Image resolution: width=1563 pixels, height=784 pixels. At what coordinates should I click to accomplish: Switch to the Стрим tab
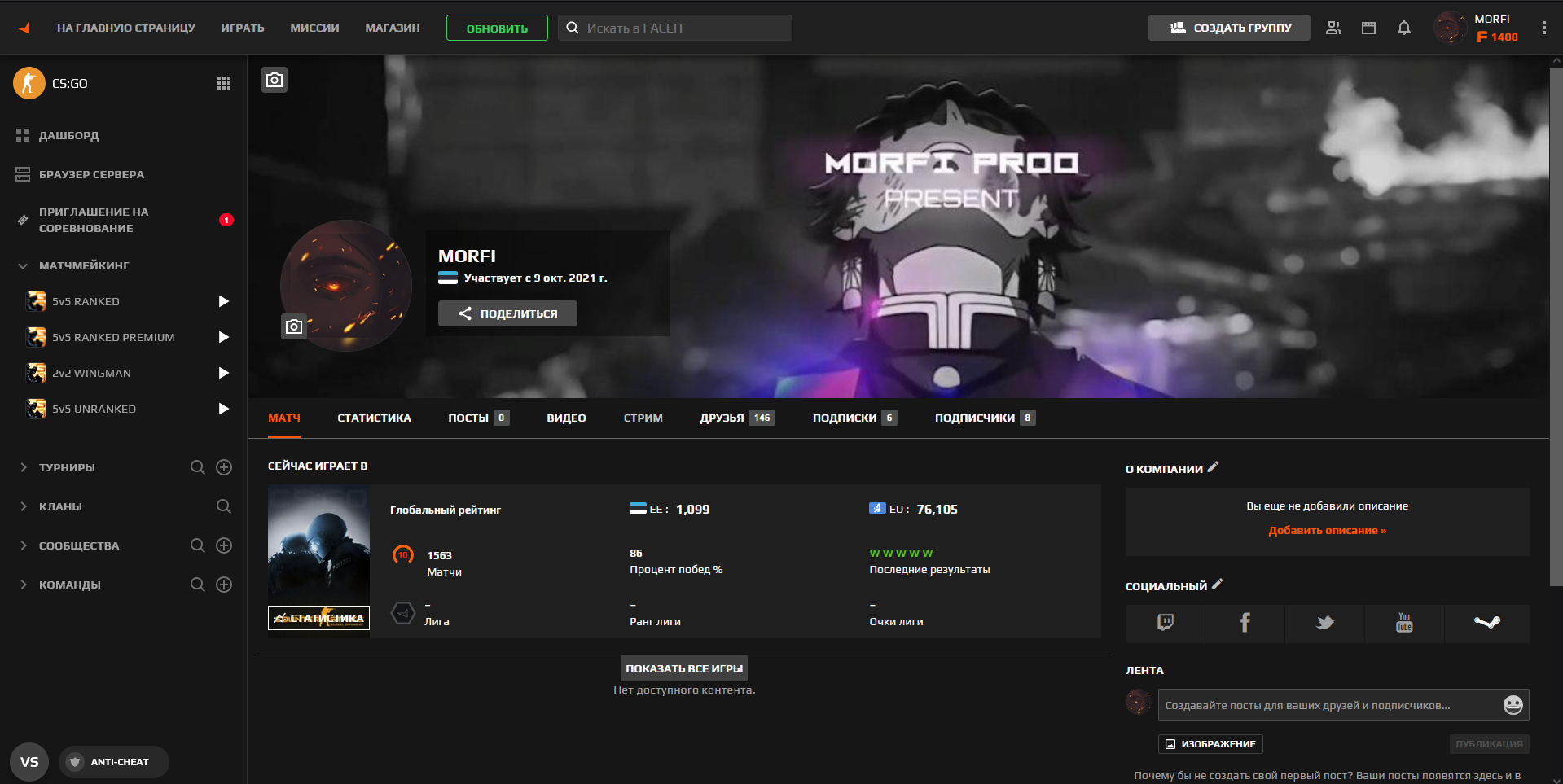[643, 418]
